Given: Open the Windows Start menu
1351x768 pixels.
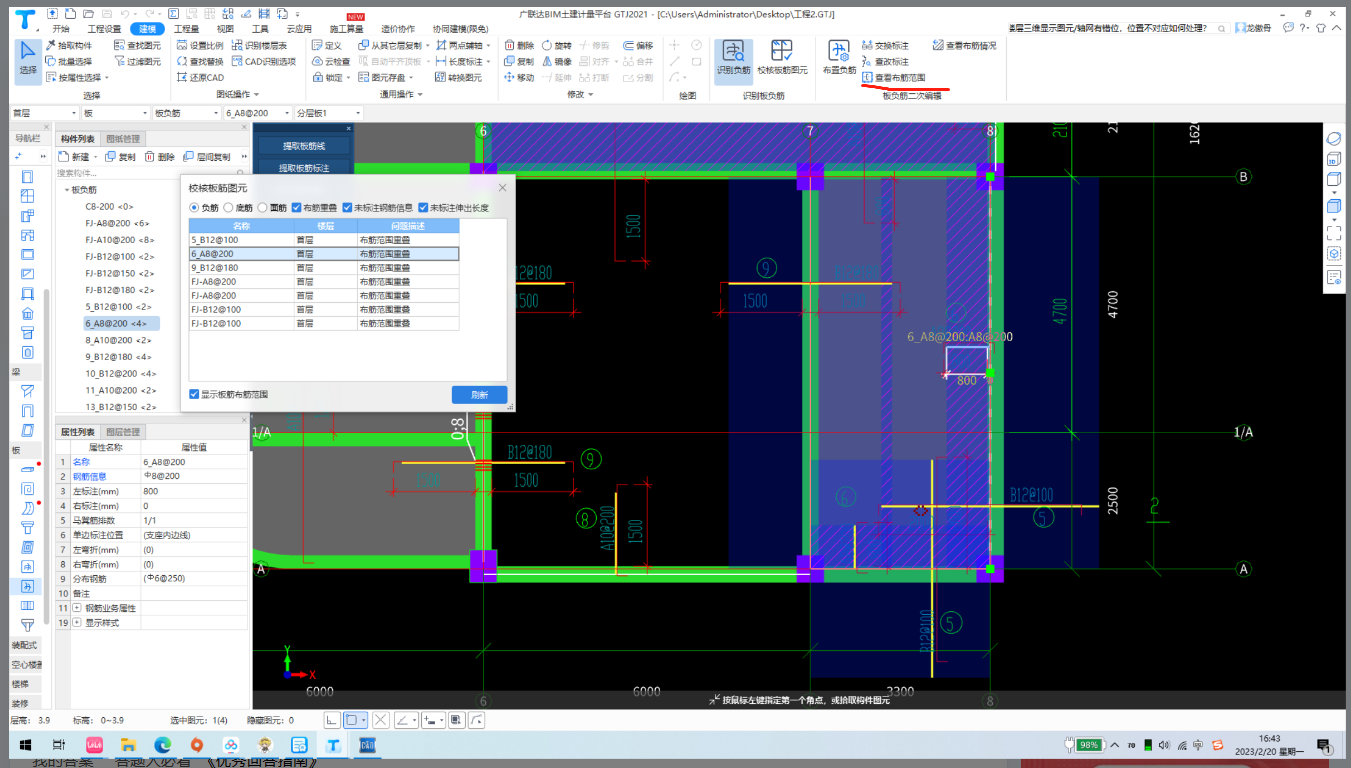Looking at the screenshot, I should (24, 745).
